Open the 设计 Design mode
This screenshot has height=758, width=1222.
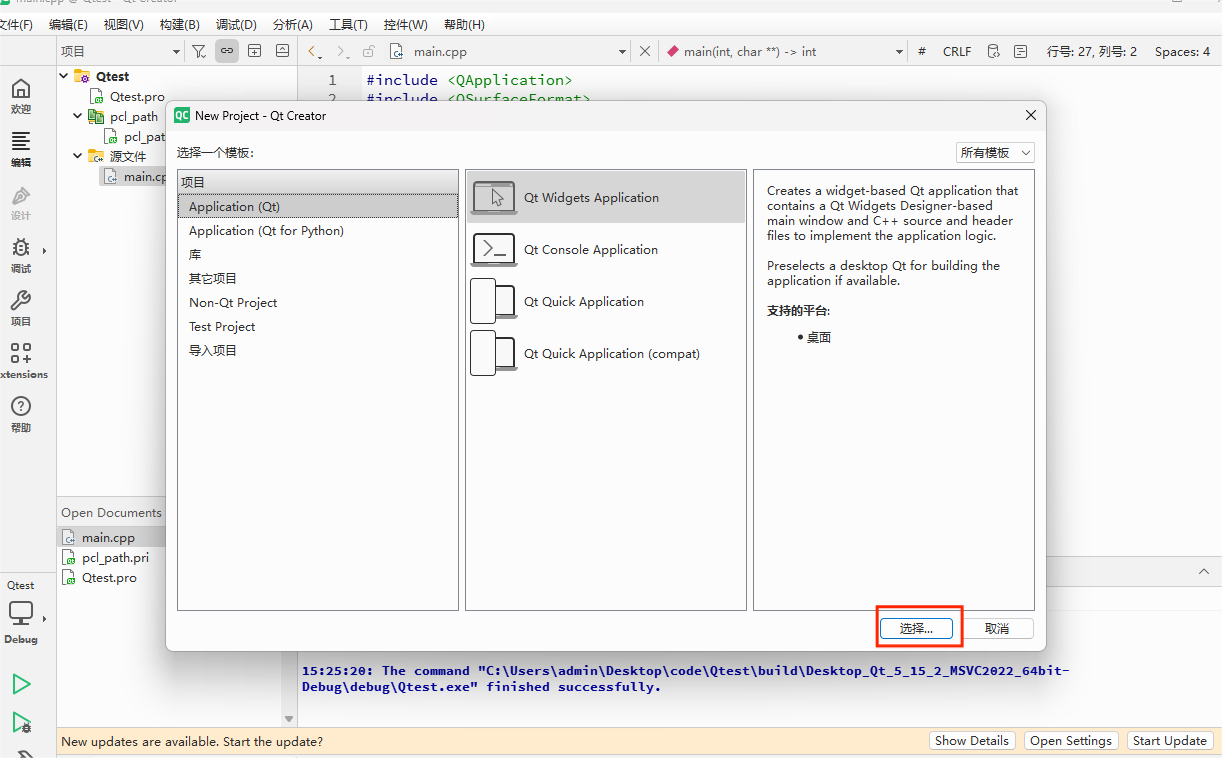[20, 202]
